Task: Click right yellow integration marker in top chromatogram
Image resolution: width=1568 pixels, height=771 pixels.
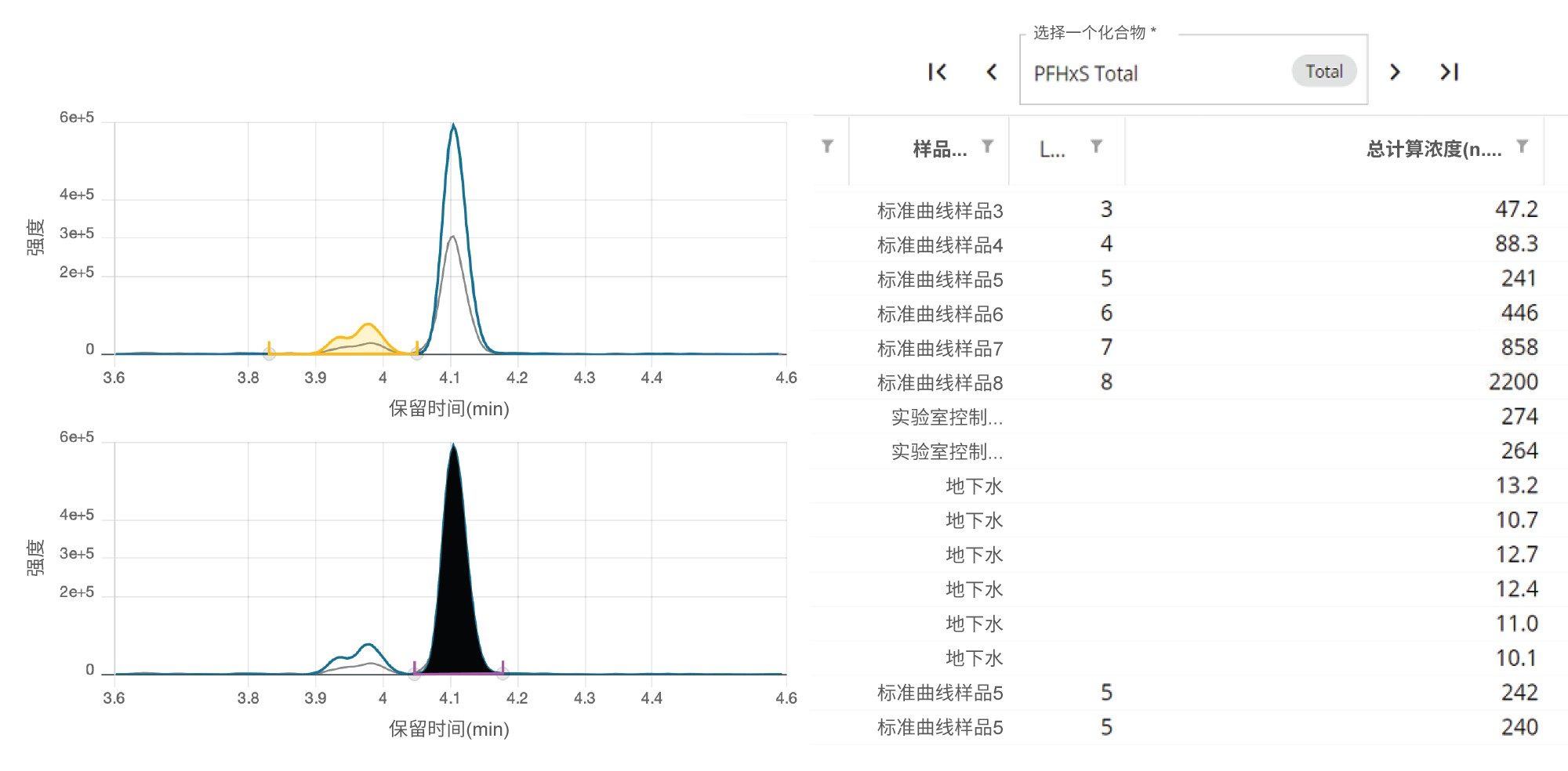Action: (416, 351)
